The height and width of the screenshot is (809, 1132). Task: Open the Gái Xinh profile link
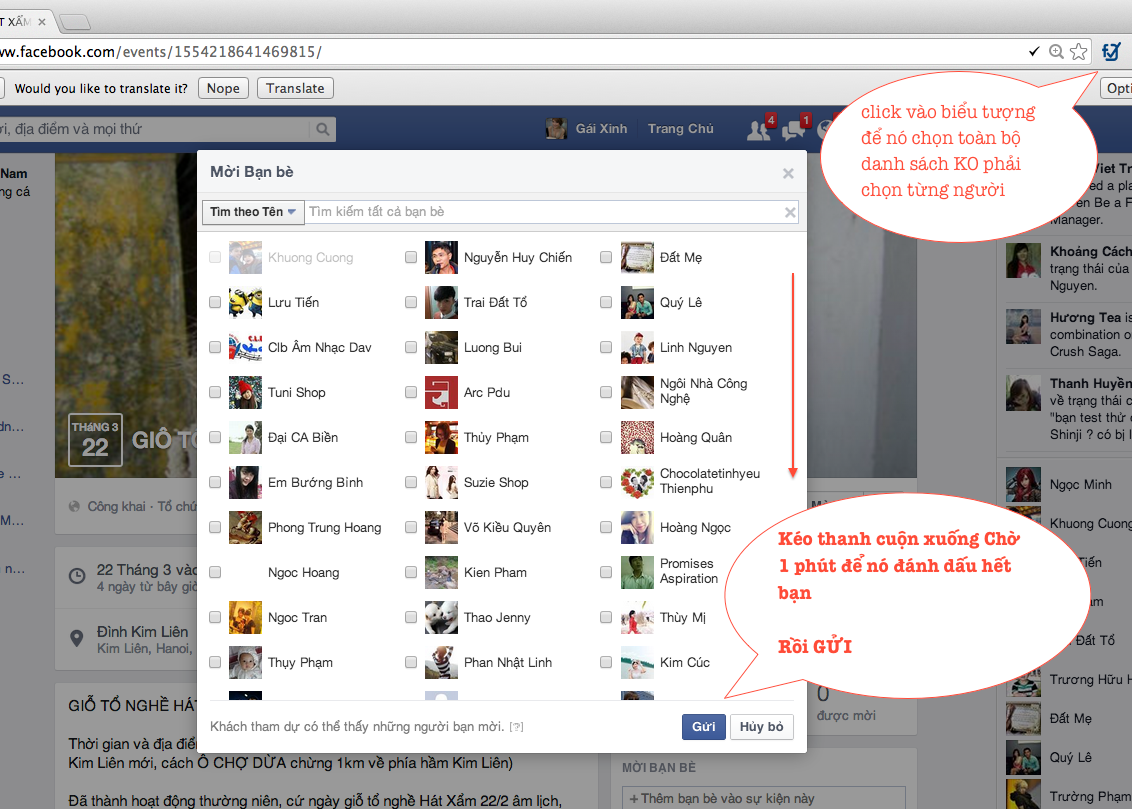tap(600, 129)
